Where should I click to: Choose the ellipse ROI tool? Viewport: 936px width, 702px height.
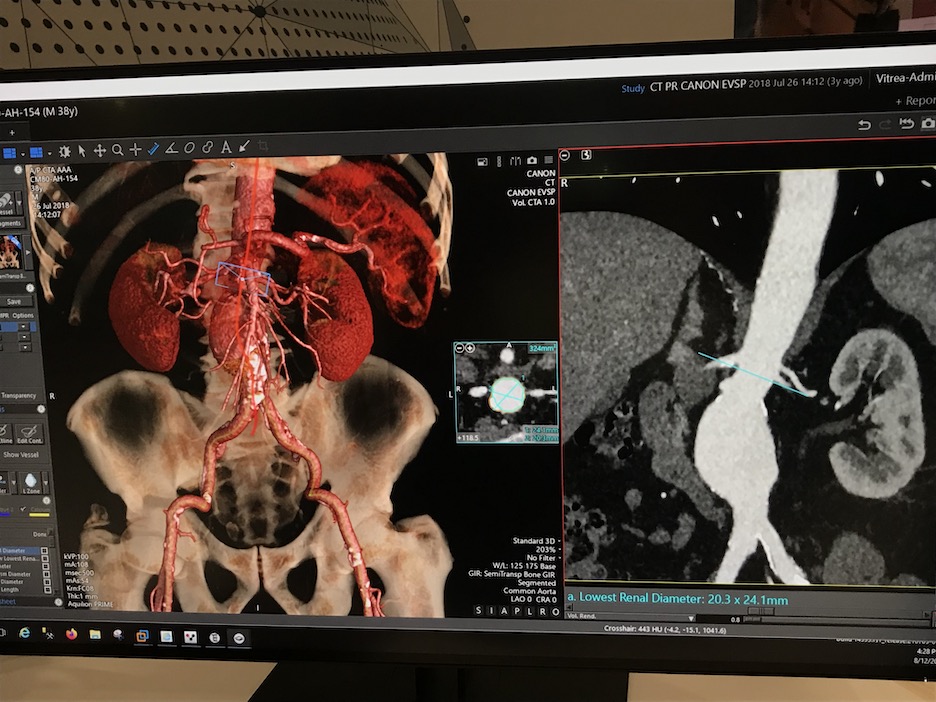(x=189, y=149)
